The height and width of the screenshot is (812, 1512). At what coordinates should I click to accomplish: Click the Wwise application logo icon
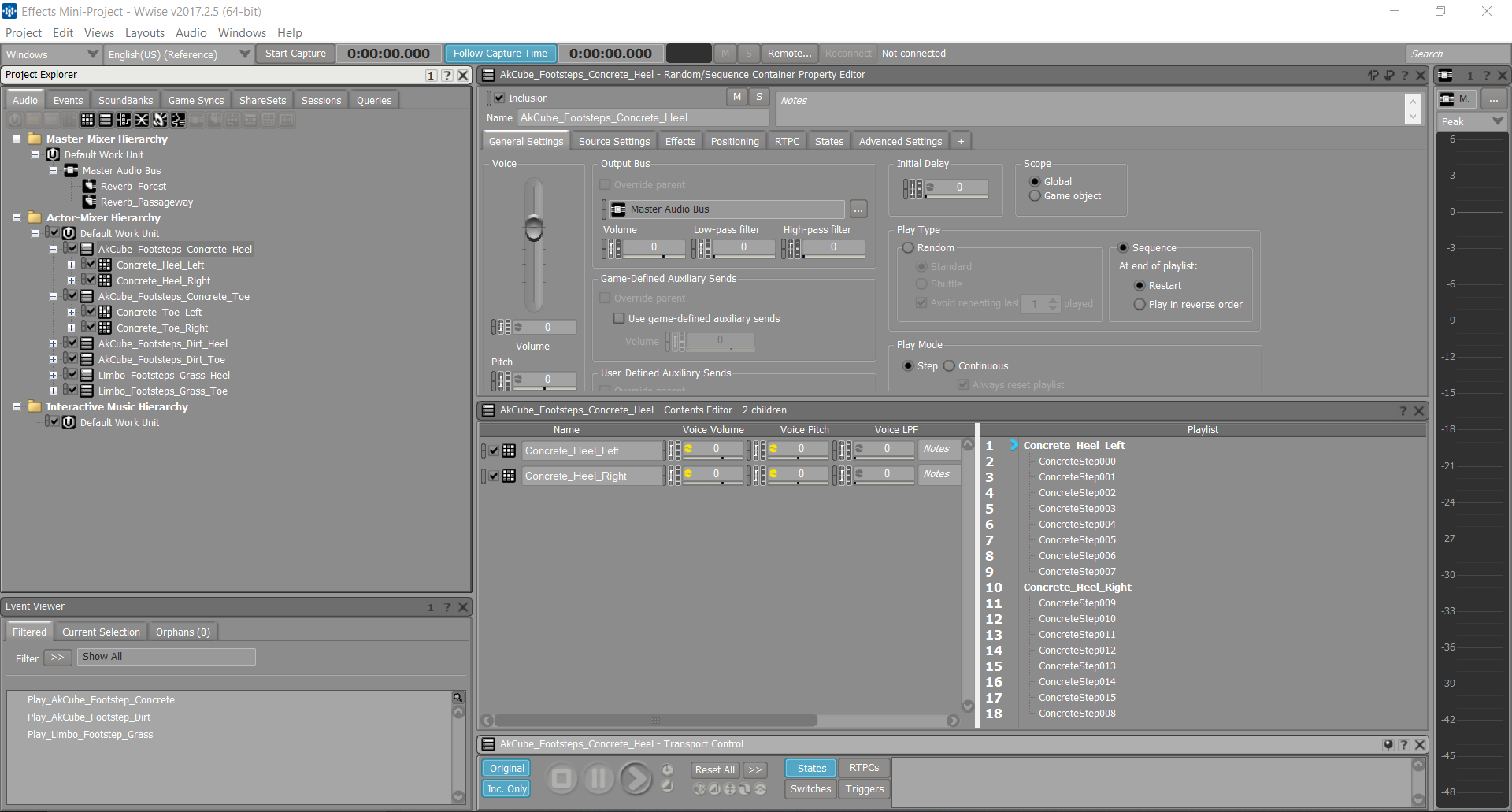click(x=9, y=11)
